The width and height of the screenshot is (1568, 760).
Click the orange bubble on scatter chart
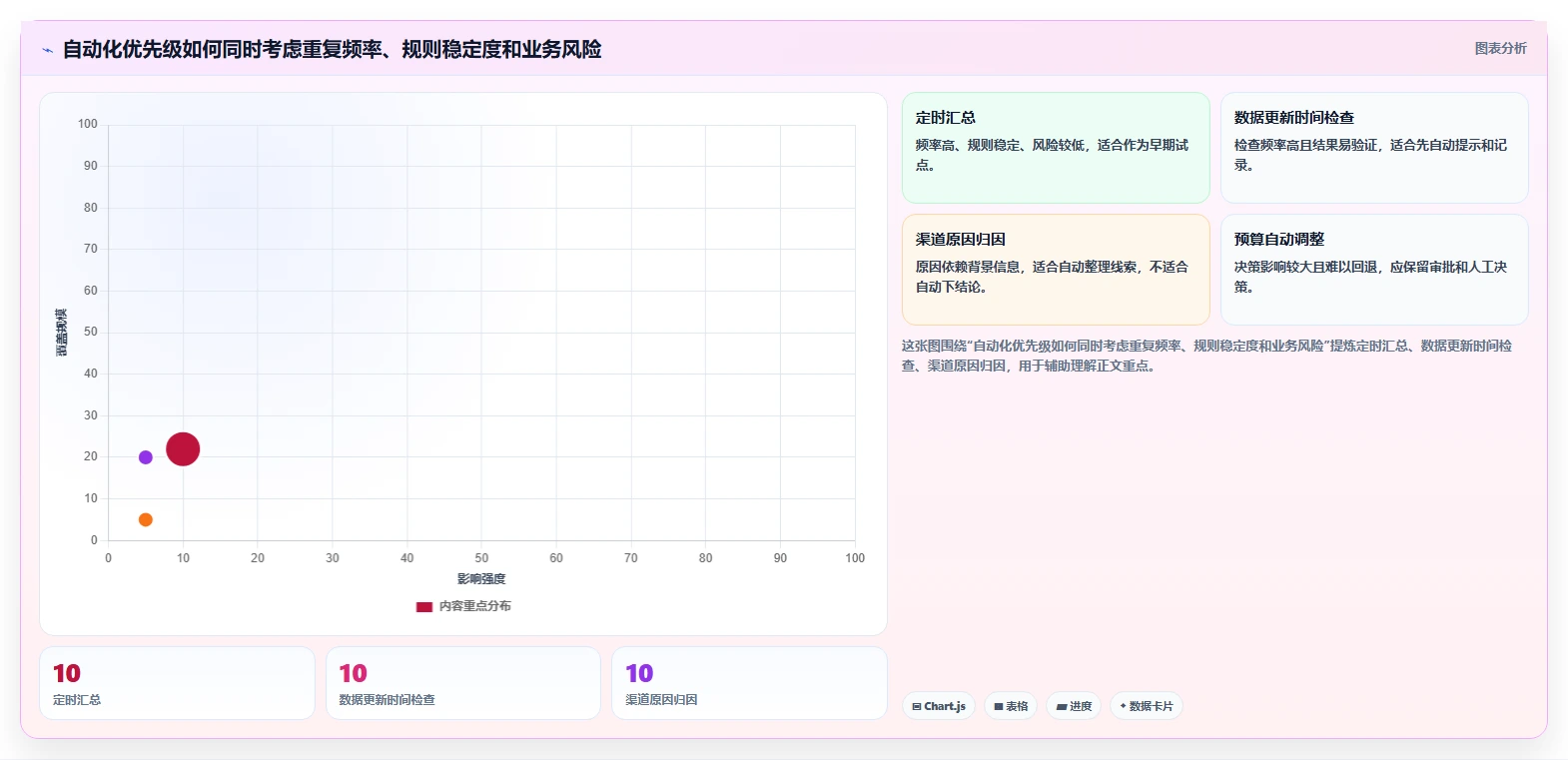pyautogui.click(x=146, y=519)
